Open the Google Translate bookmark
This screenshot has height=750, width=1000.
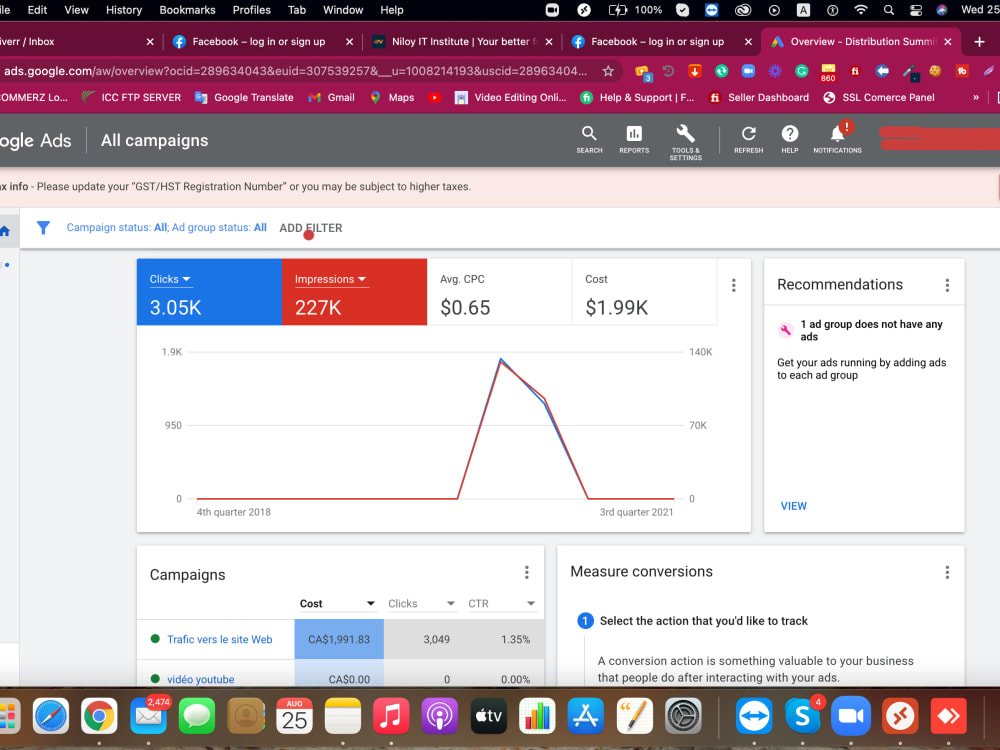(244, 98)
